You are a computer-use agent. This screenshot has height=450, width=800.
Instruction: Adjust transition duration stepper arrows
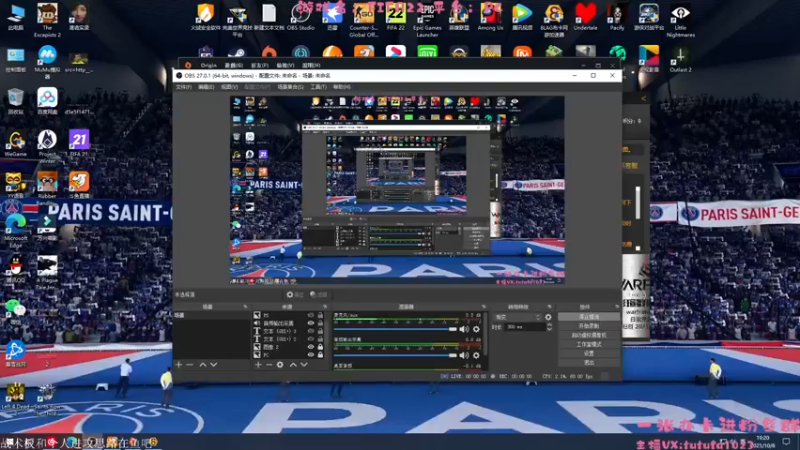(549, 327)
